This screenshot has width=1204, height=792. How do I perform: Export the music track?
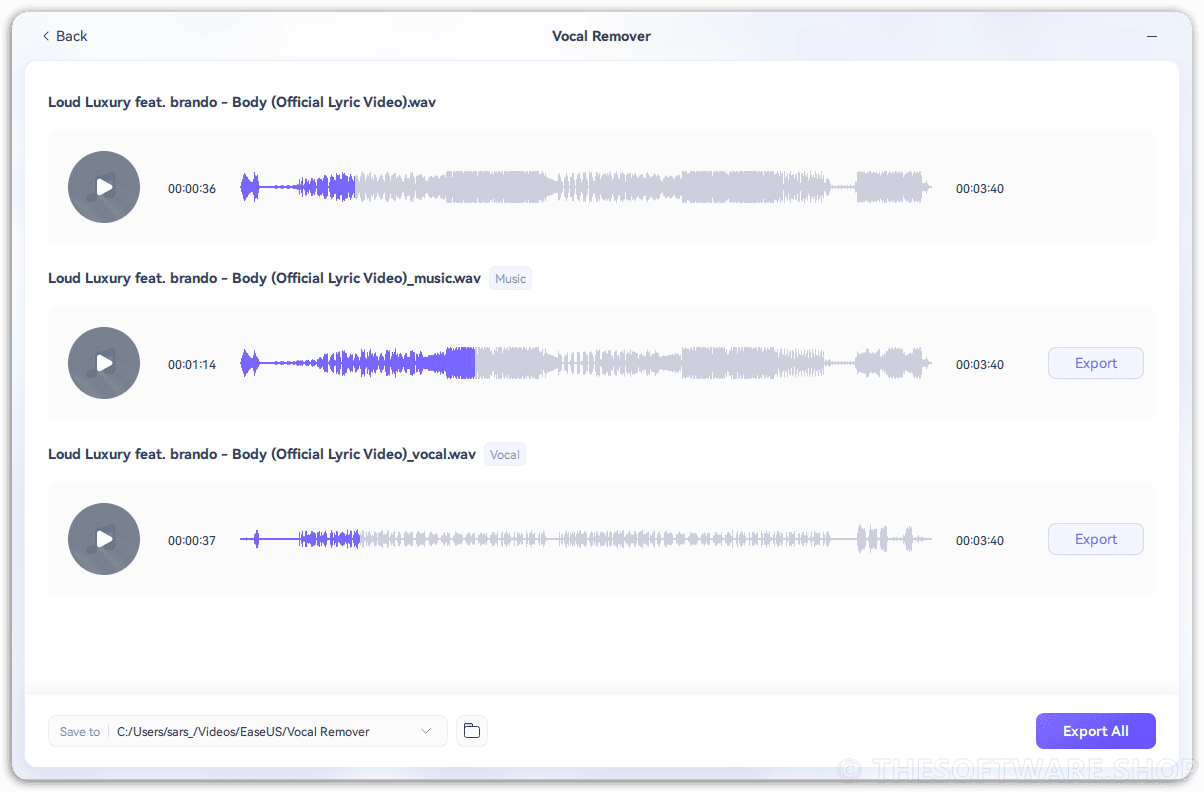click(x=1096, y=363)
